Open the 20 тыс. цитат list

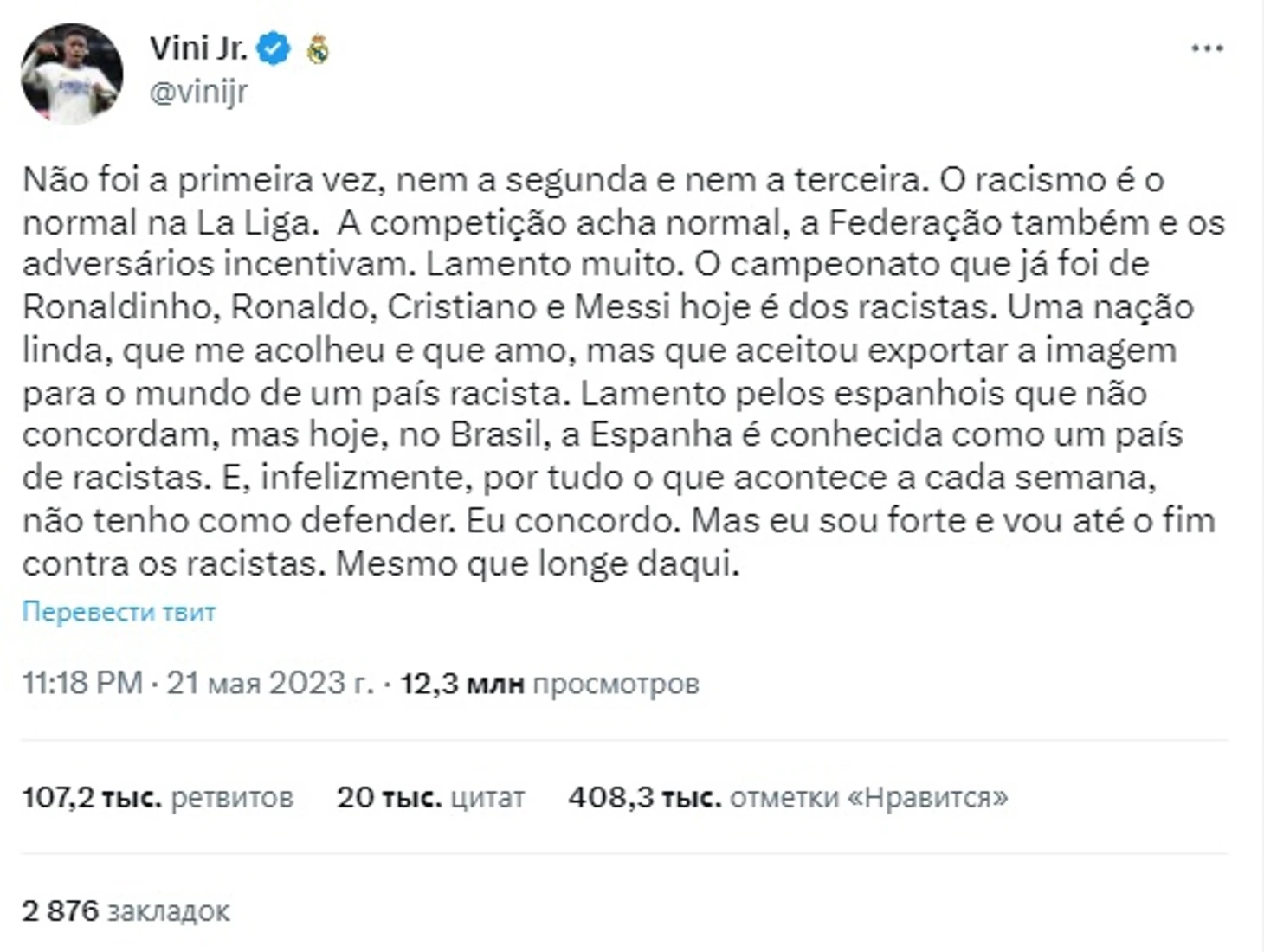tap(430, 797)
